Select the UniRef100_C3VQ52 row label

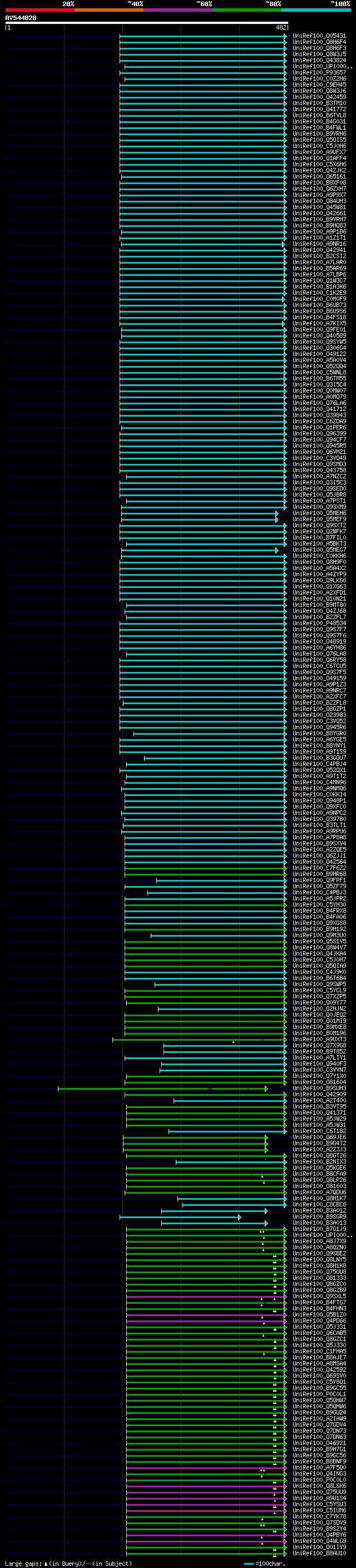319,721
